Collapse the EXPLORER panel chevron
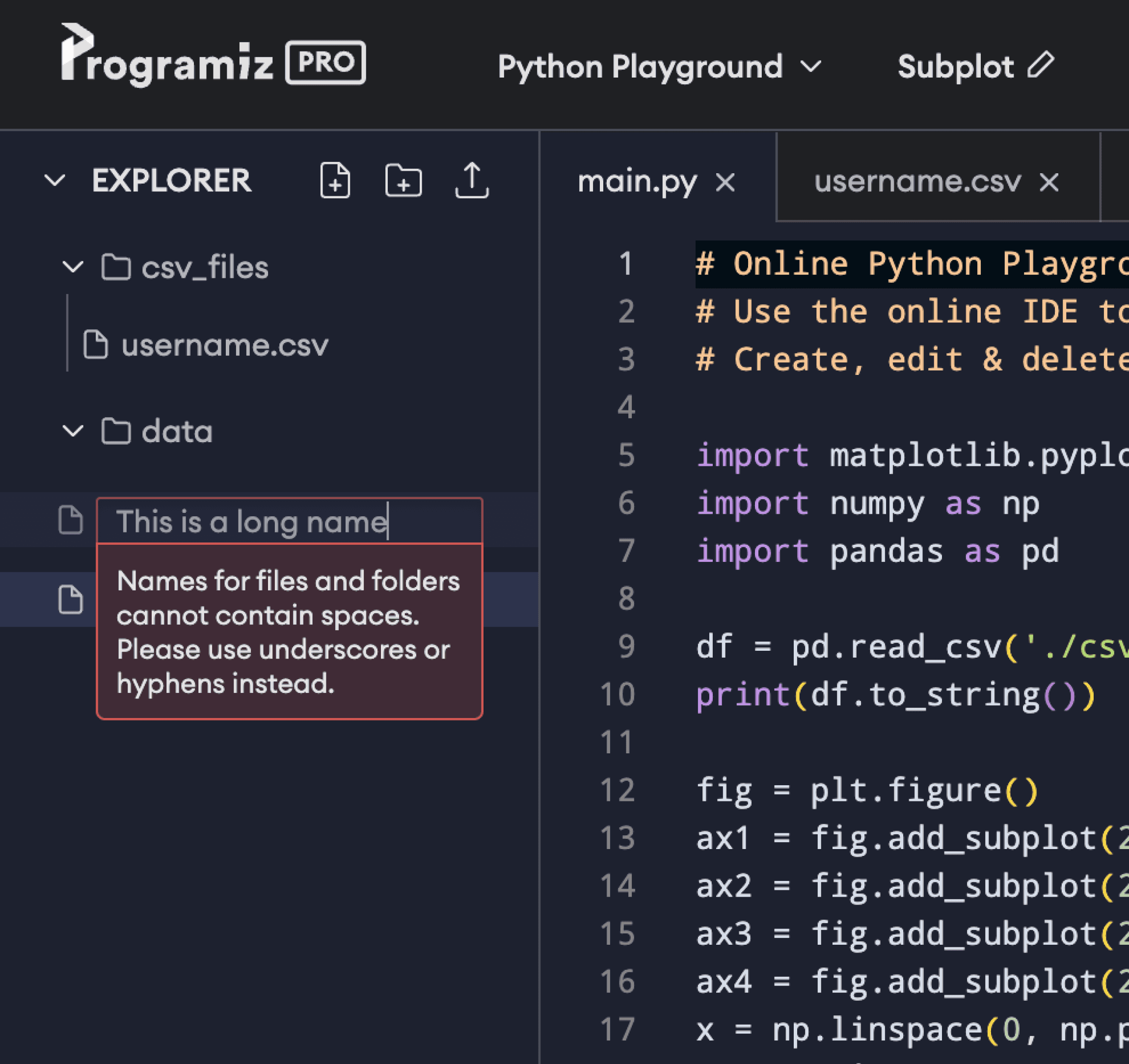Viewport: 1129px width, 1064px height. pyautogui.click(x=55, y=181)
